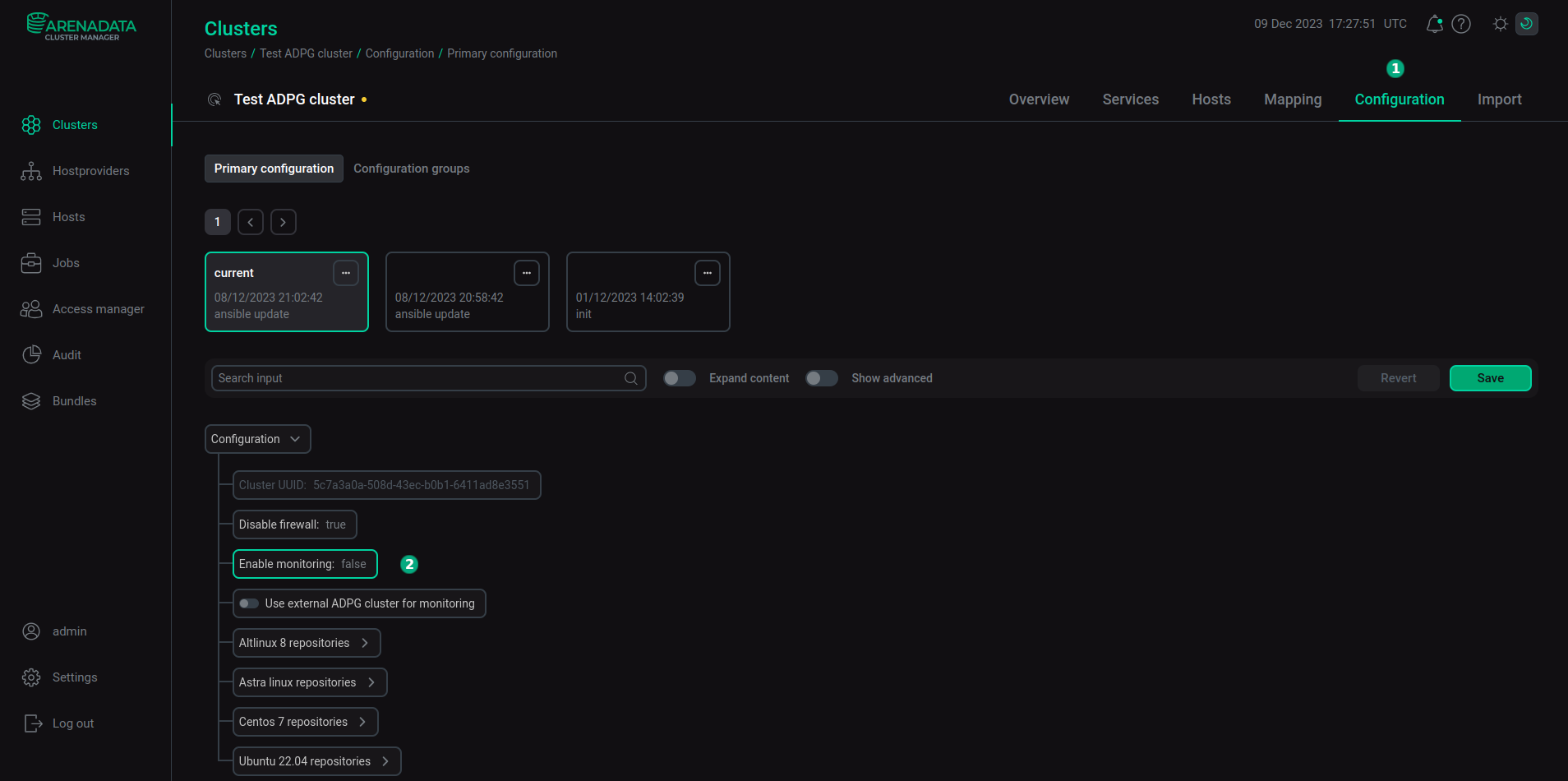Enable Use external ADPG cluster for monitoring
The image size is (1568, 781).
(249, 603)
